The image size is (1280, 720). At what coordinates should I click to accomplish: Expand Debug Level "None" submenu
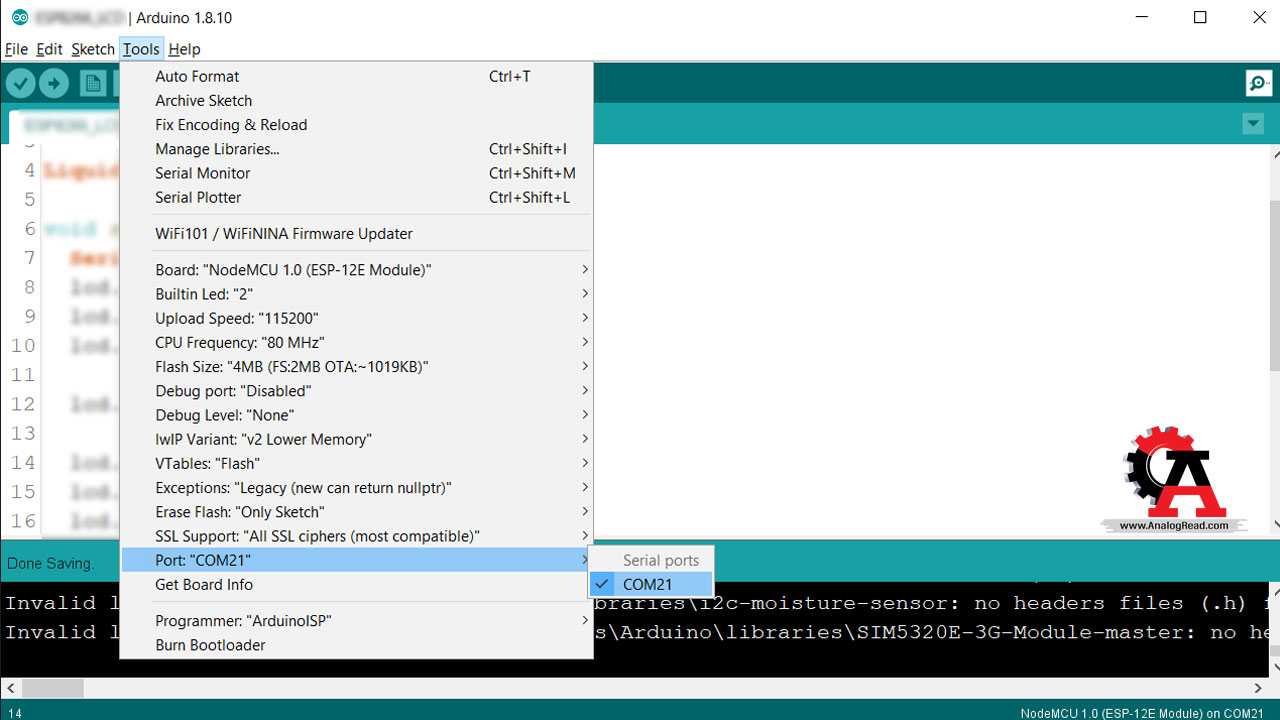click(x=356, y=415)
